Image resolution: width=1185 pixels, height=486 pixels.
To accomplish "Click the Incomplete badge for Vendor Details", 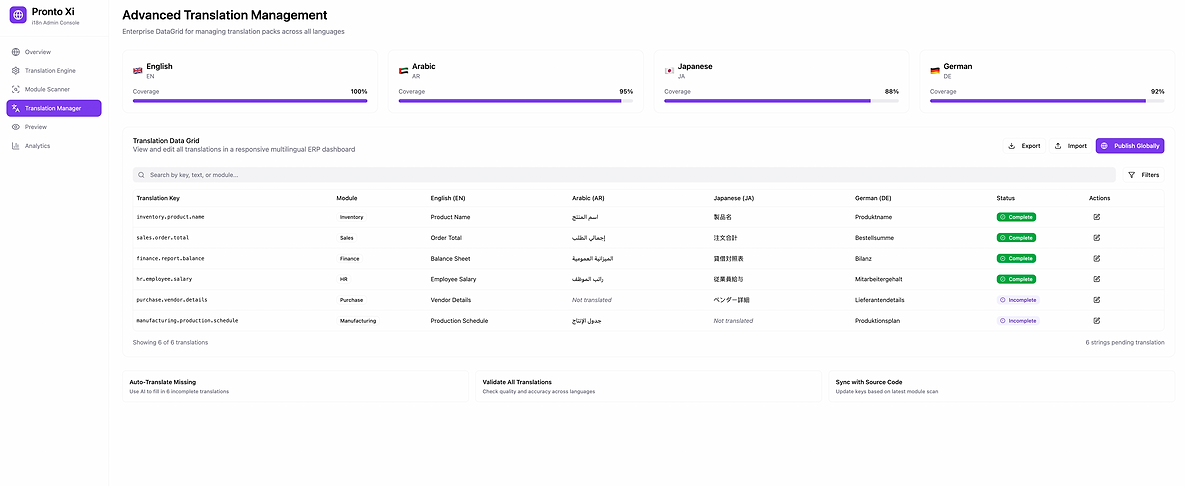I will [1018, 300].
